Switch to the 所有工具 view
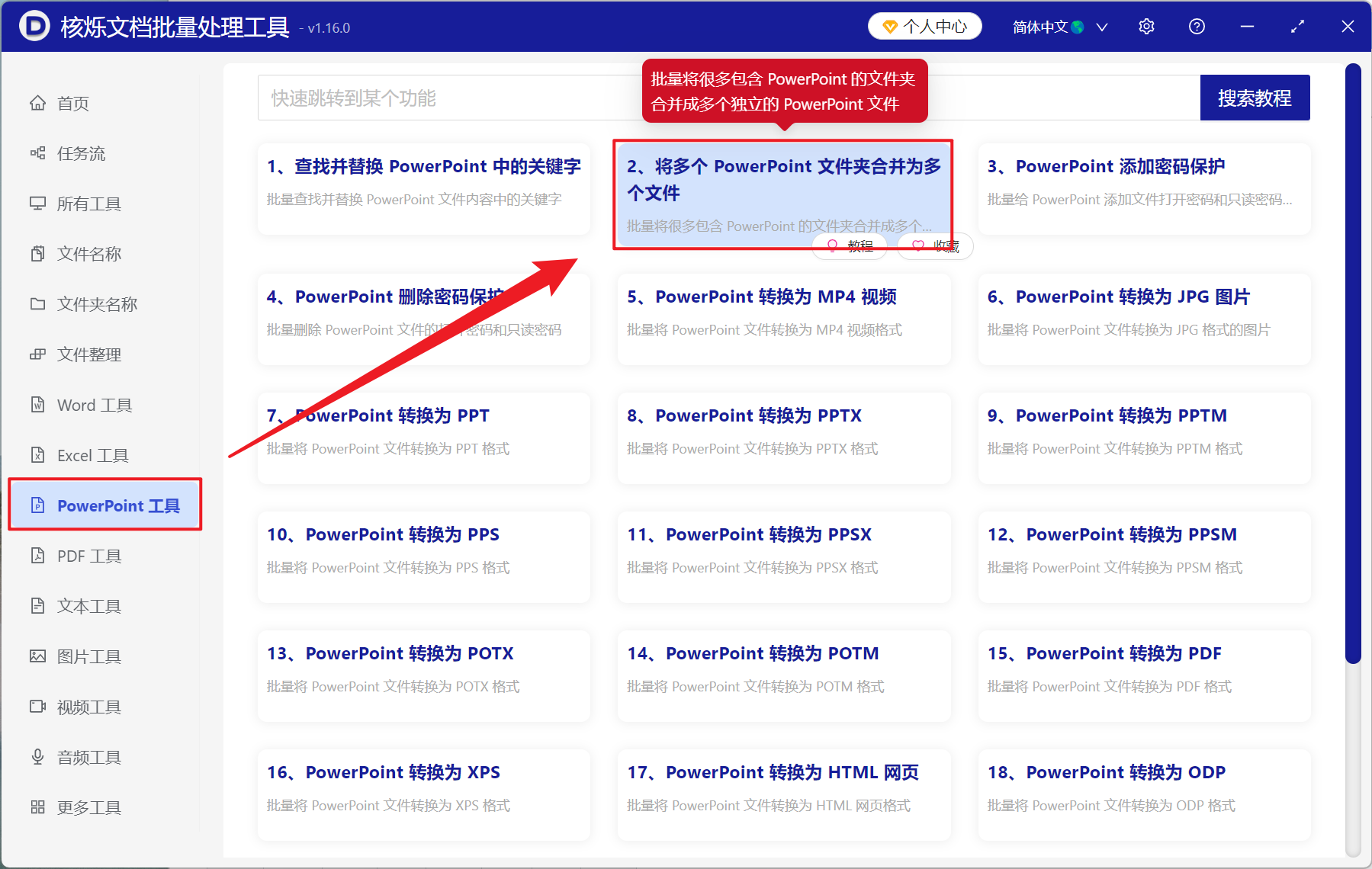 click(90, 204)
